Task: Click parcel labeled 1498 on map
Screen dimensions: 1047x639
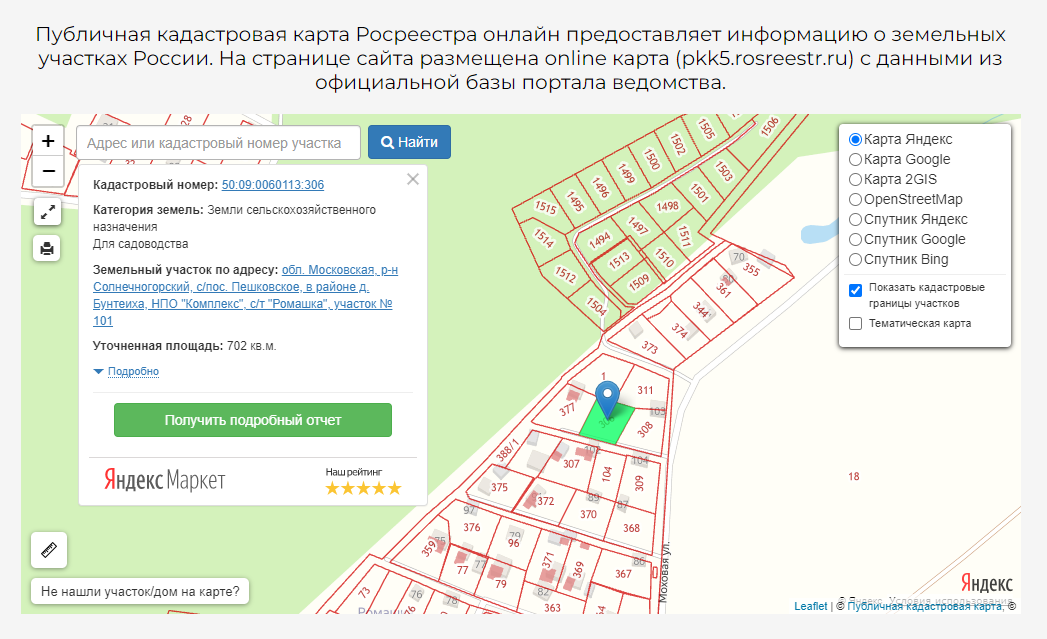Action: point(667,206)
